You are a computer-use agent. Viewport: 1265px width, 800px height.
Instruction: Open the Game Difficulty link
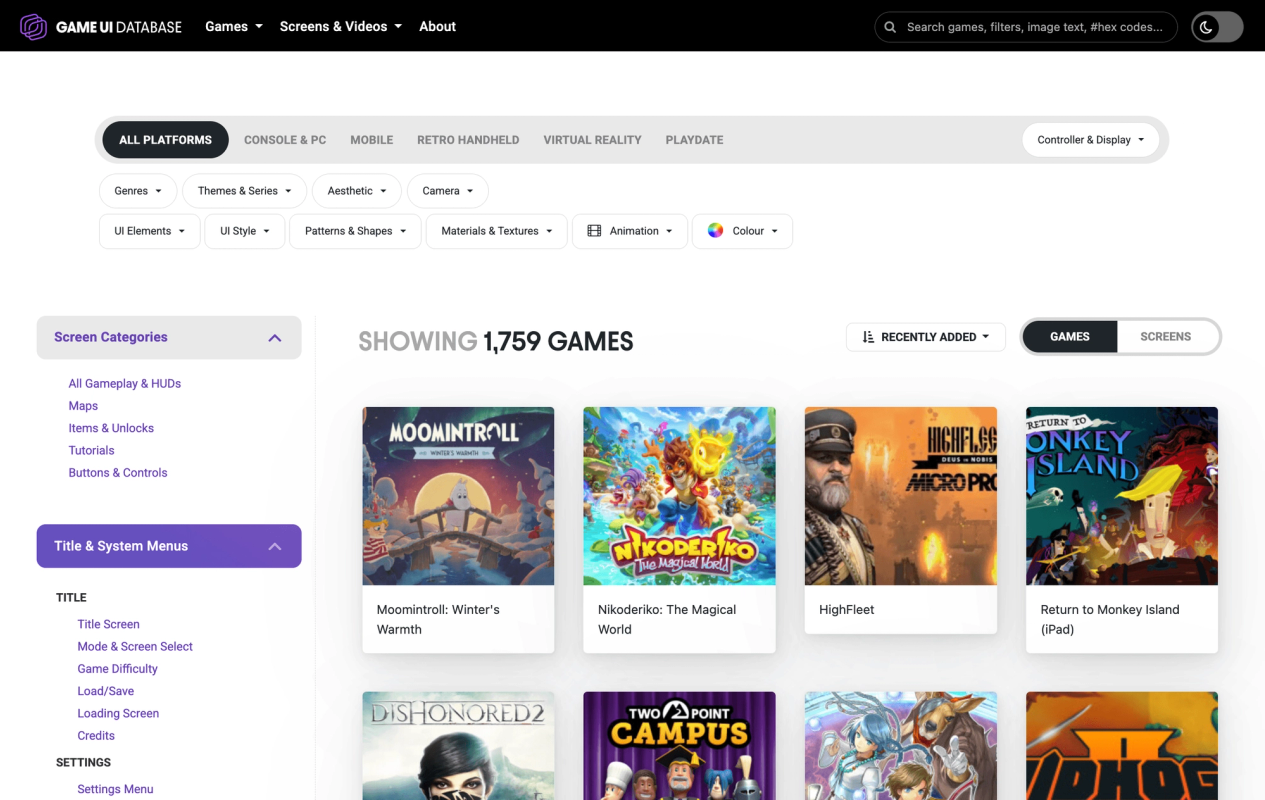[118, 669]
